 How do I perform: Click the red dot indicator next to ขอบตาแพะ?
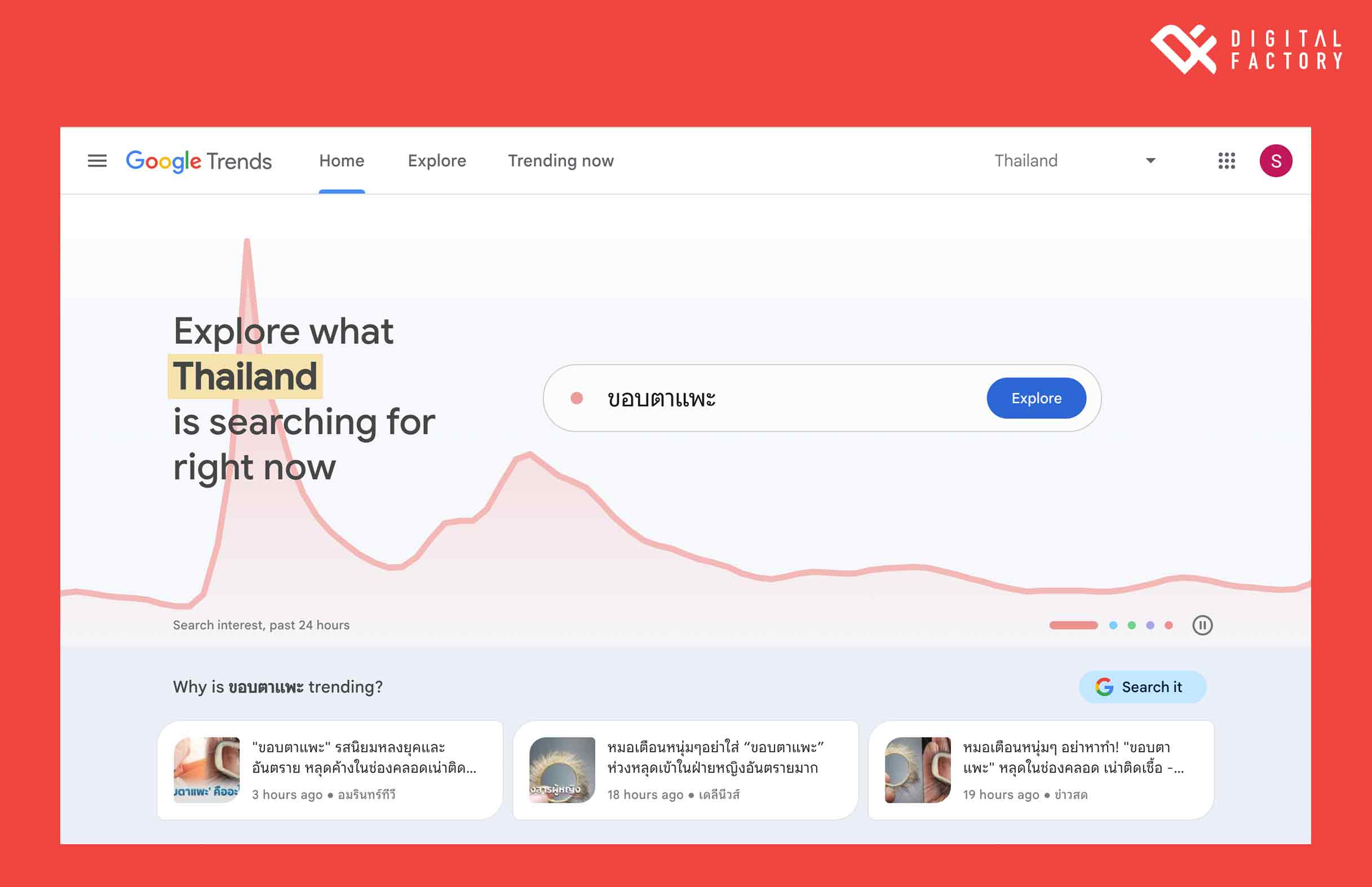point(577,398)
